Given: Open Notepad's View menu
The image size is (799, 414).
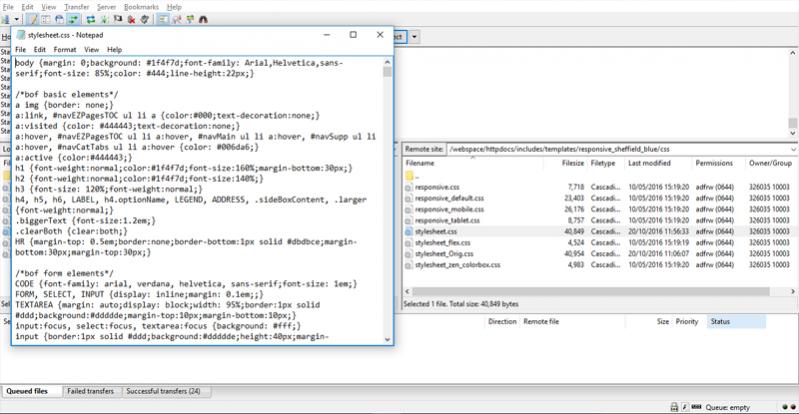Looking at the screenshot, I should click(92, 49).
